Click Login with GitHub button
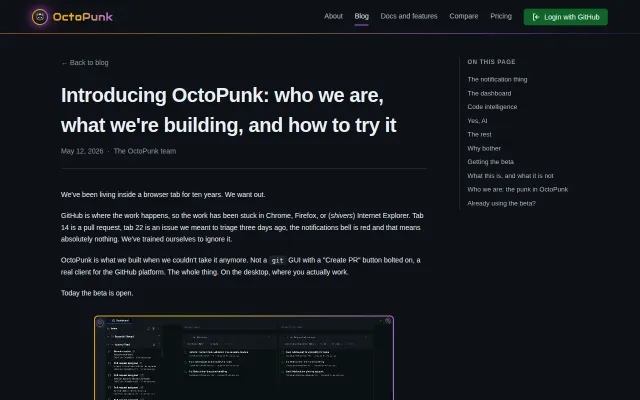Viewport: 640px width, 400px height. [x=565, y=17]
